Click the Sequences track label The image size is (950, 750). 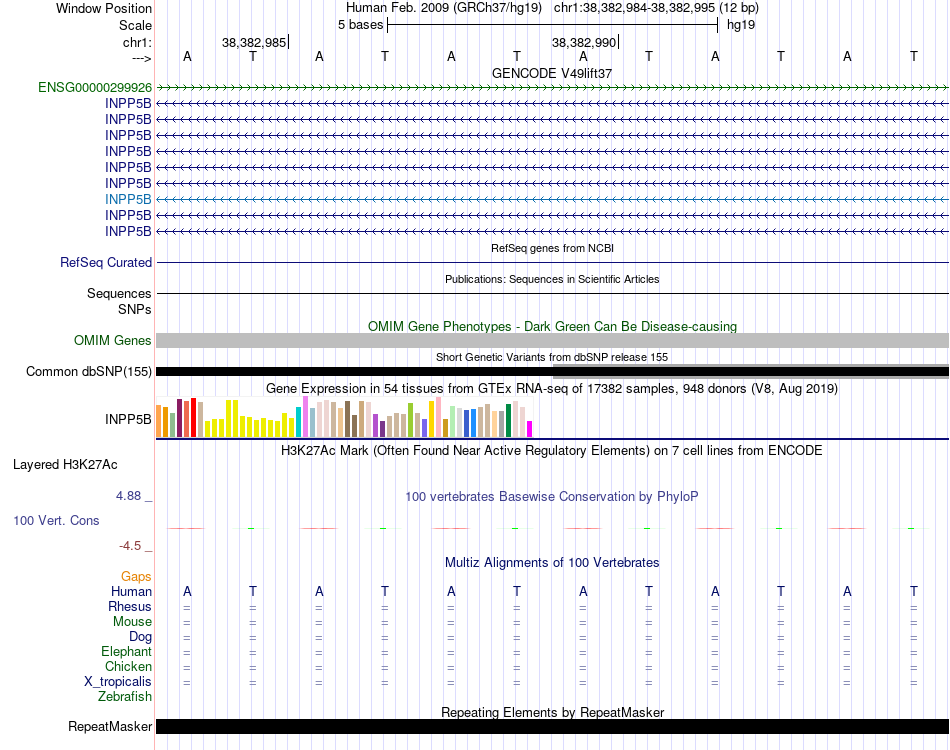119,294
